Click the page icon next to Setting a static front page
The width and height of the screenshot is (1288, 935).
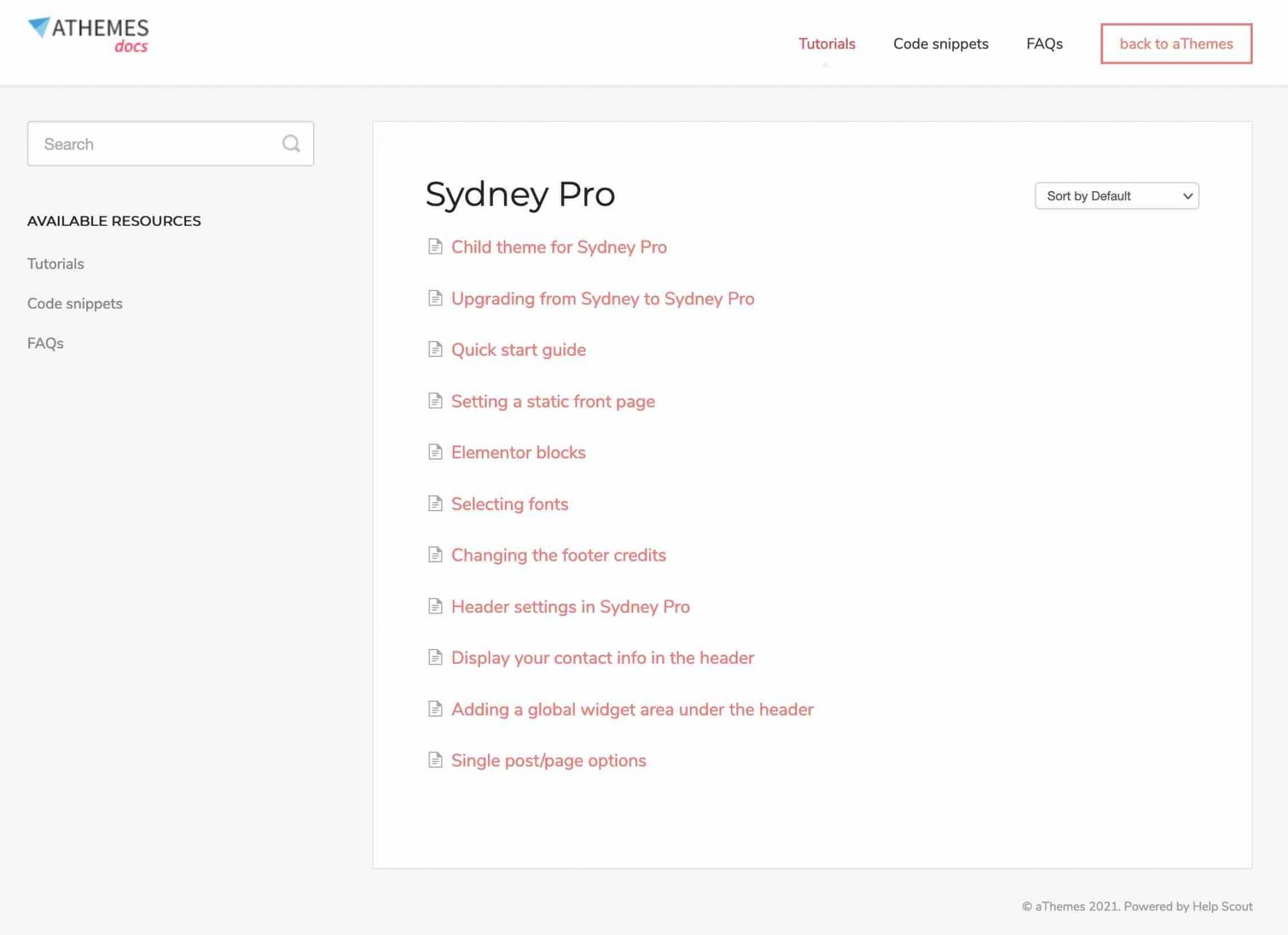pos(436,401)
